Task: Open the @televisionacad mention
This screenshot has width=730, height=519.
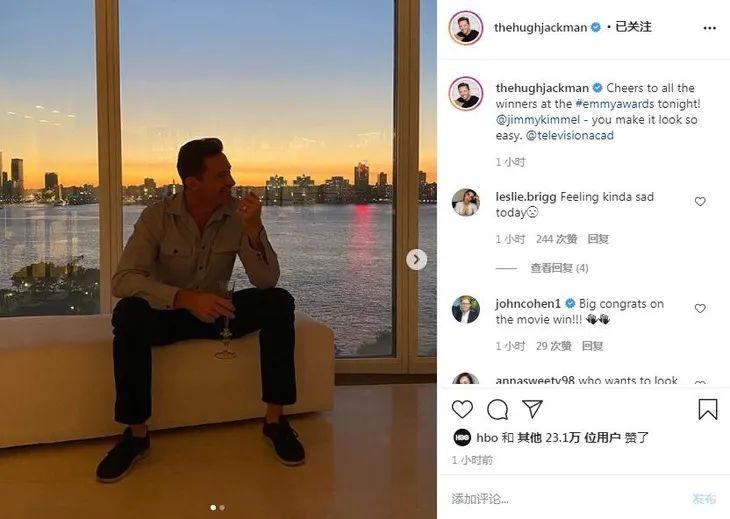Action: tap(569, 136)
